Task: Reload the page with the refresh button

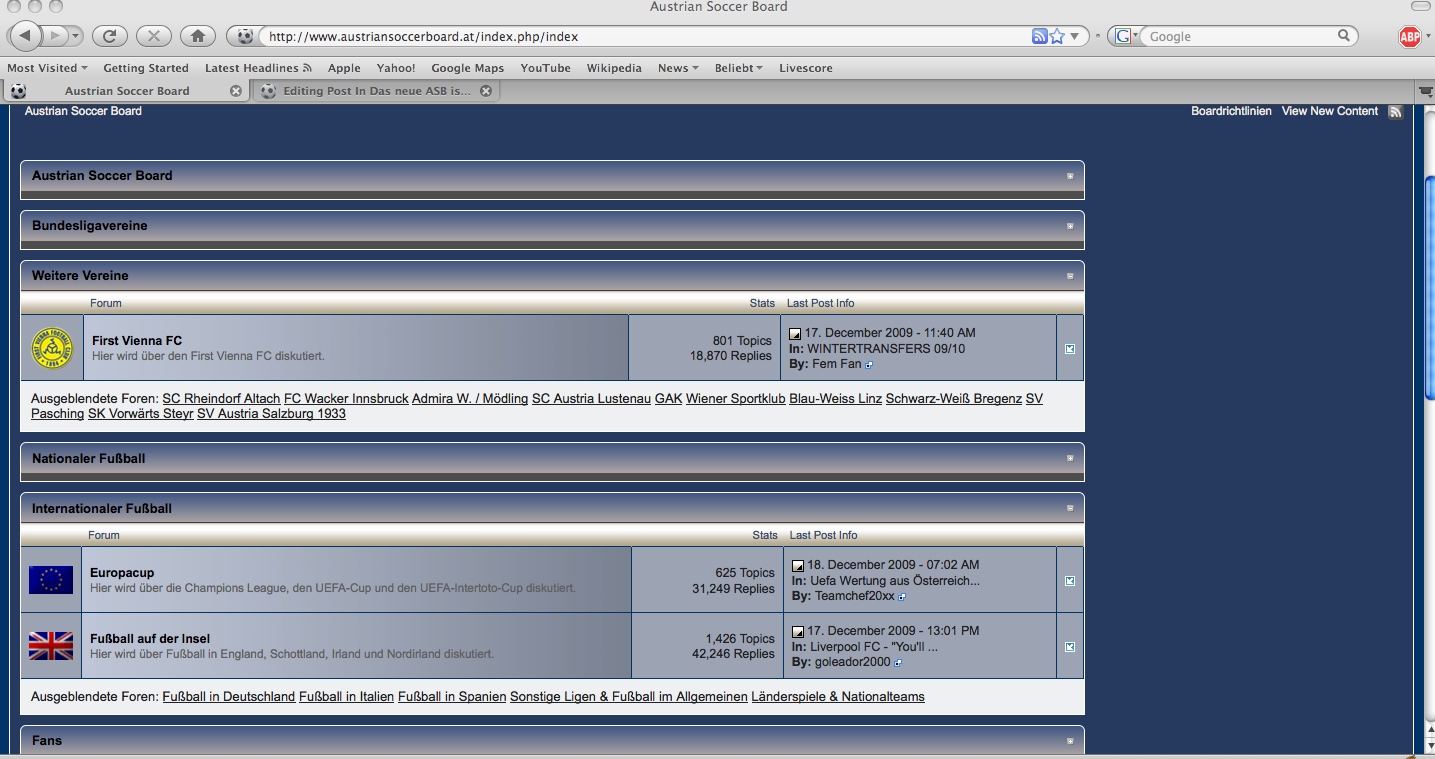Action: pos(109,36)
